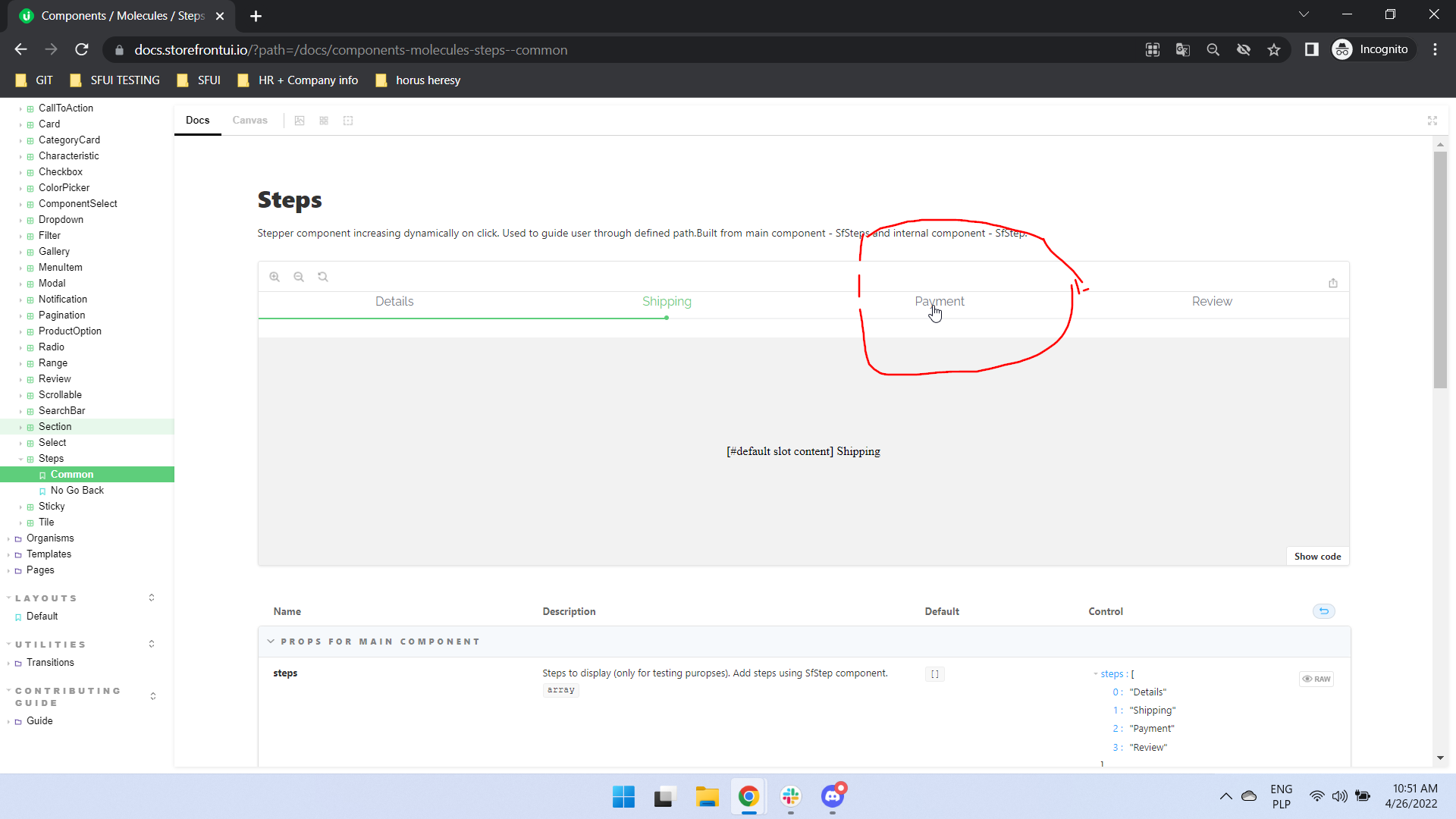
Task: Open the Slack app from the taskbar
Action: 791,797
